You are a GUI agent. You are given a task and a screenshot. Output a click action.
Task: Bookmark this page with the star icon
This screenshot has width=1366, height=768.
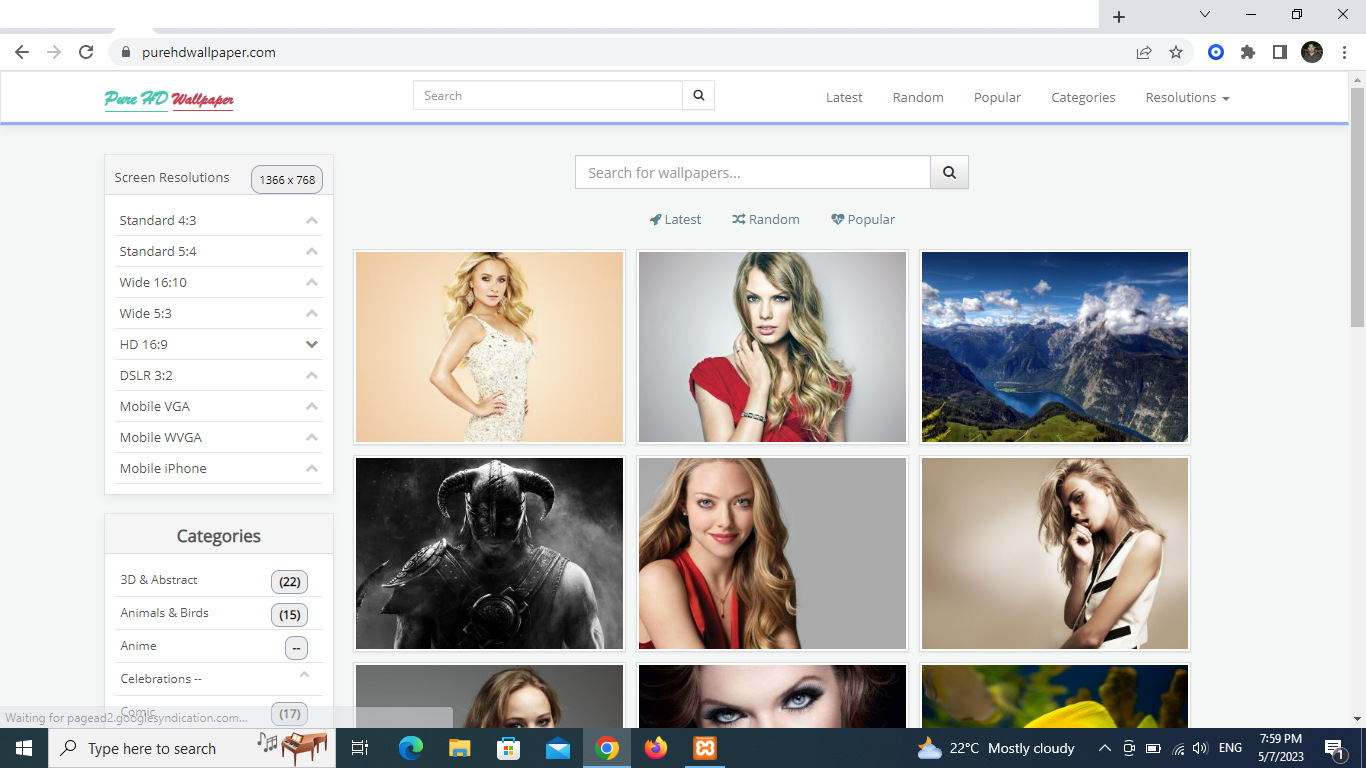[1176, 52]
